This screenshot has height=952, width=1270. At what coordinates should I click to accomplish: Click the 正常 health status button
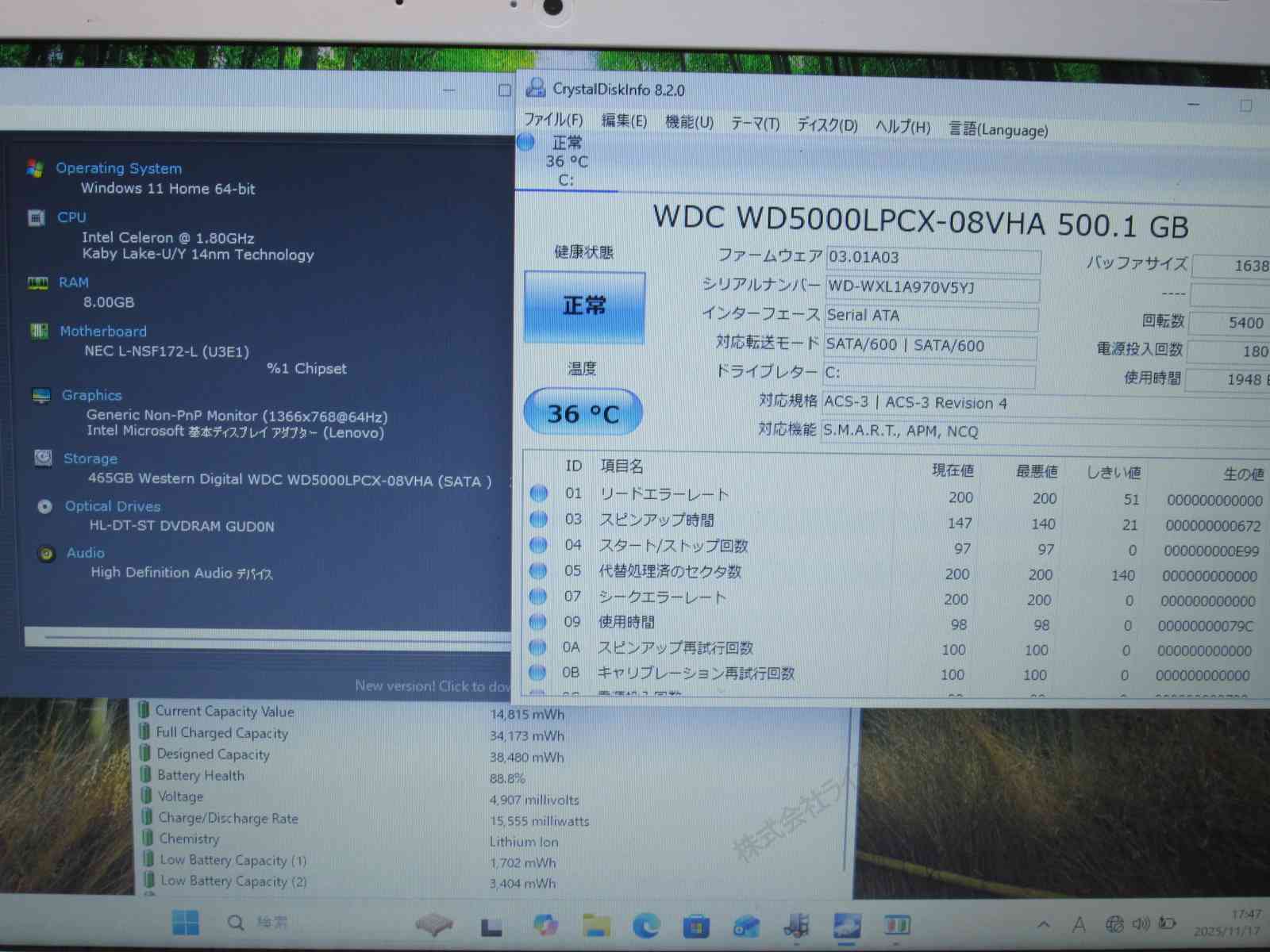tap(584, 306)
